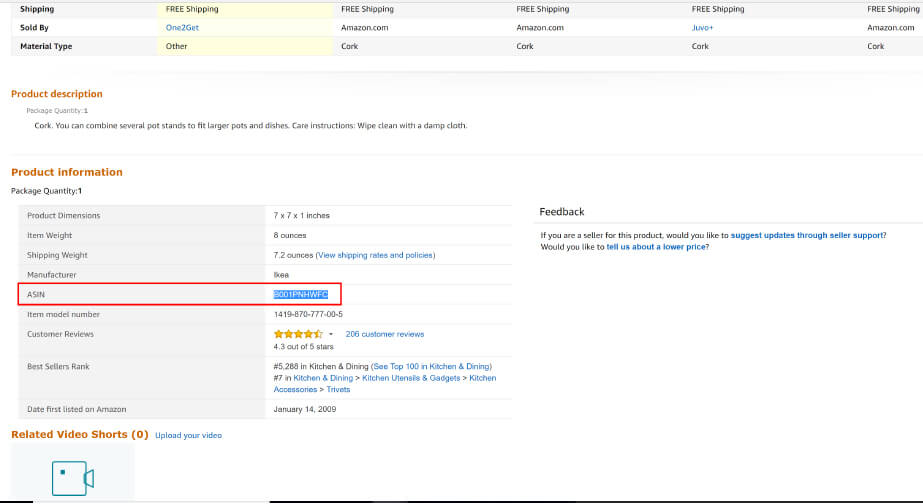The height and width of the screenshot is (504, 923).
Task: Expand the rating breakdown dropdown arrow
Action: 331,334
